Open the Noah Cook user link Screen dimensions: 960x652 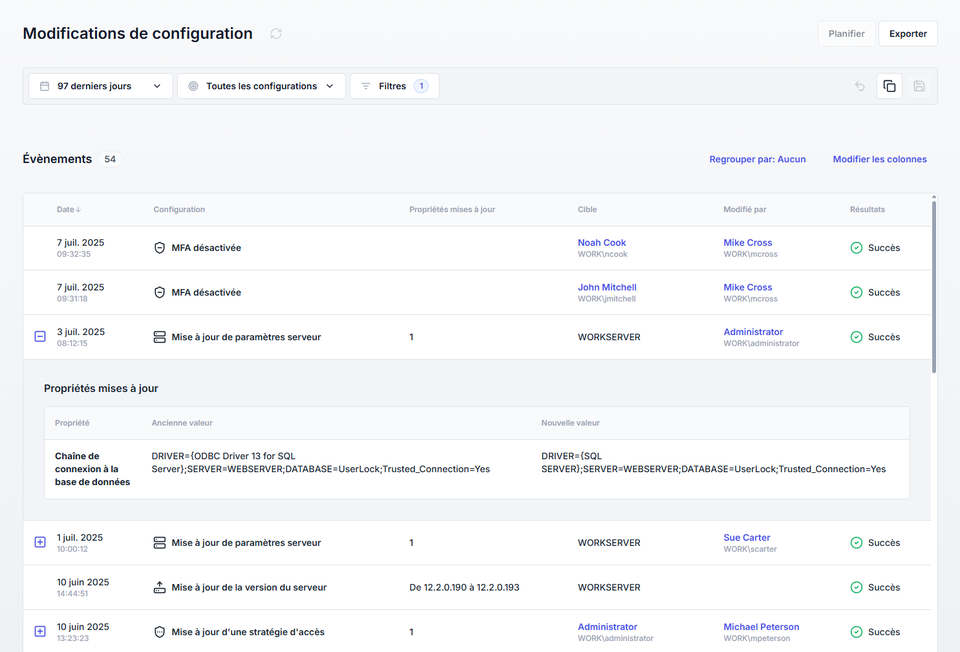pyautogui.click(x=601, y=242)
